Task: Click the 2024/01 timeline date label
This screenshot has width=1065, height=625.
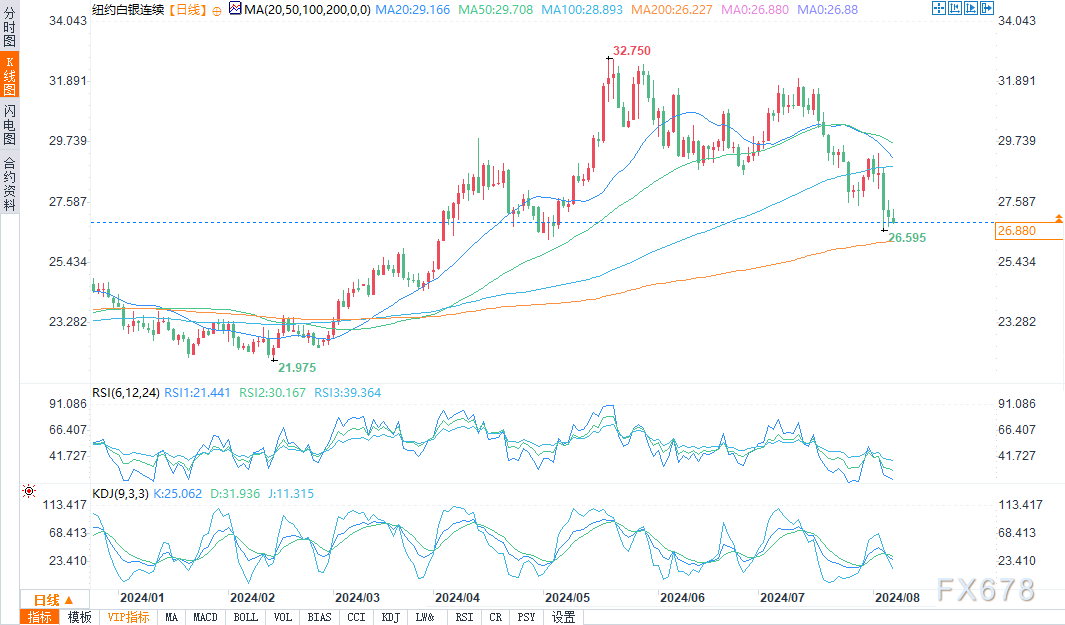Action: click(x=142, y=598)
